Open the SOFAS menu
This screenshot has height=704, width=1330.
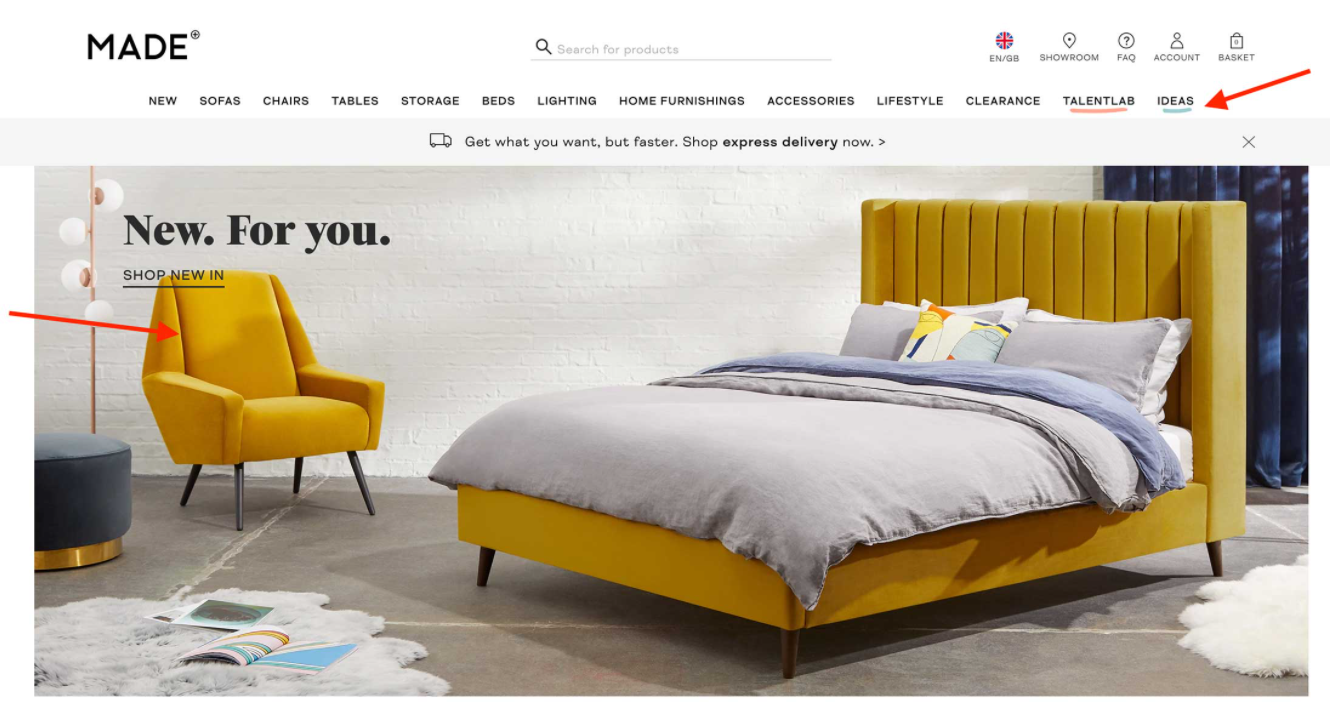pos(220,101)
